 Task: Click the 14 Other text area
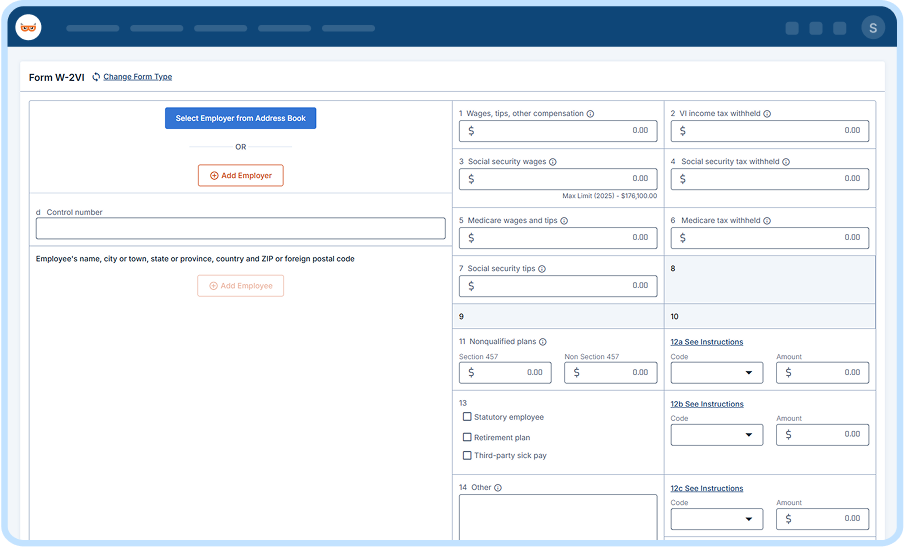(x=558, y=517)
